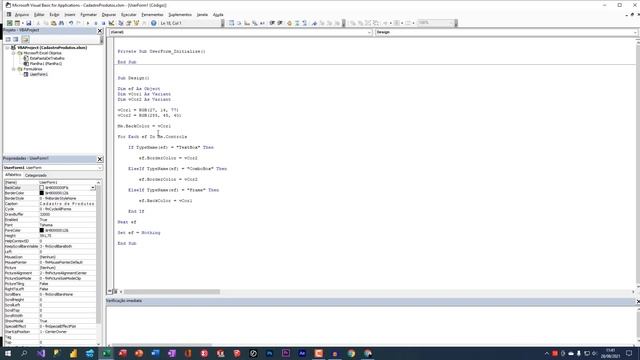Select Planilha1 (Planilha1) in project tree
This screenshot has height=360, width=640.
coord(46,64)
